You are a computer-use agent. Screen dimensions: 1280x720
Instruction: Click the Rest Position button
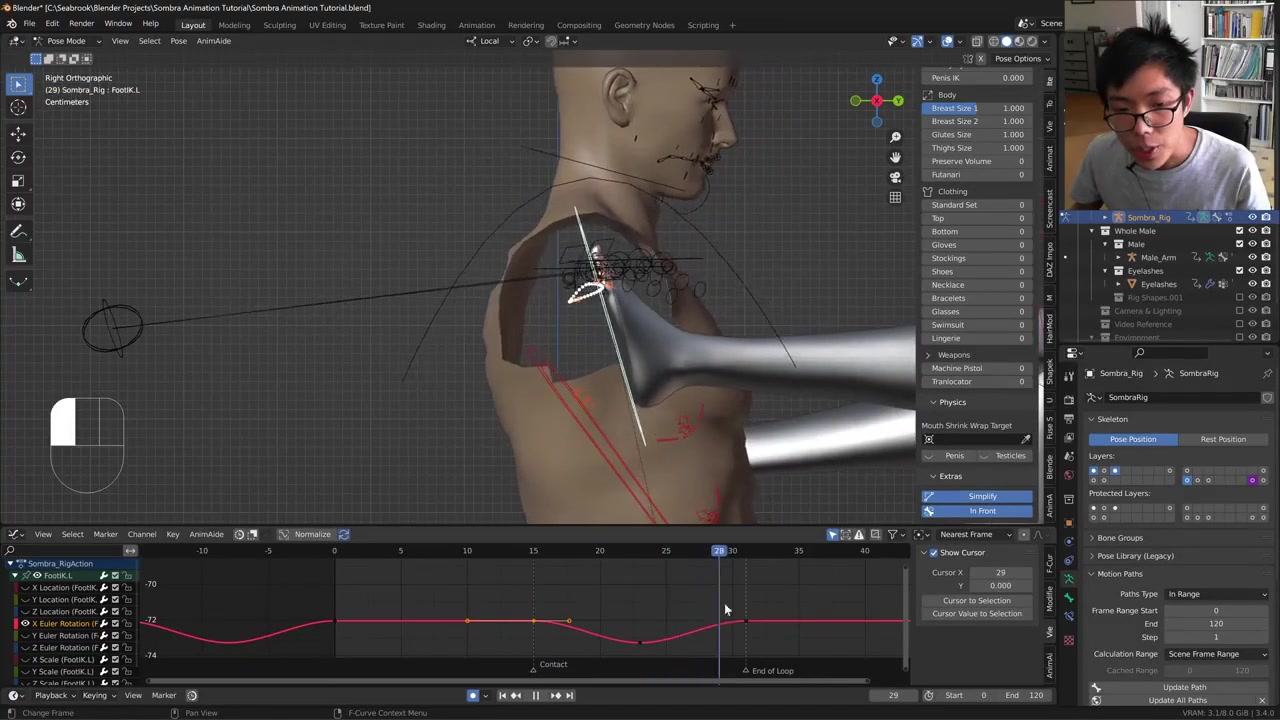1223,439
